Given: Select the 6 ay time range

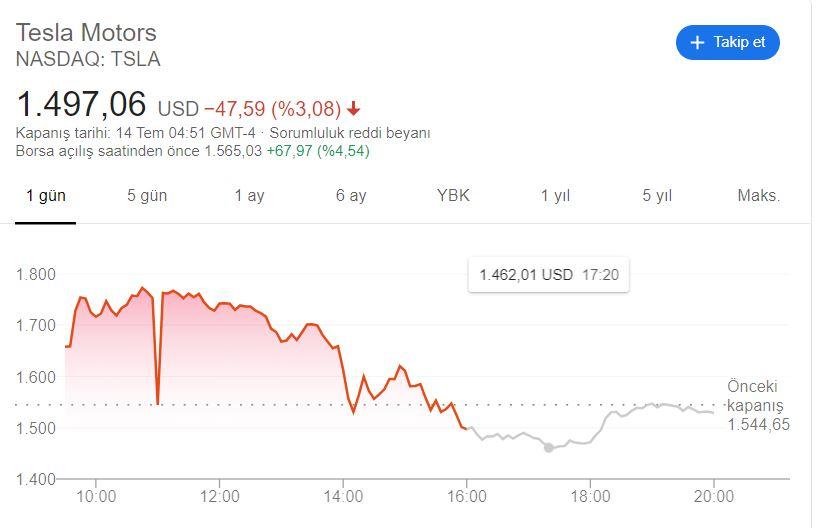Looking at the screenshot, I should click(351, 195).
